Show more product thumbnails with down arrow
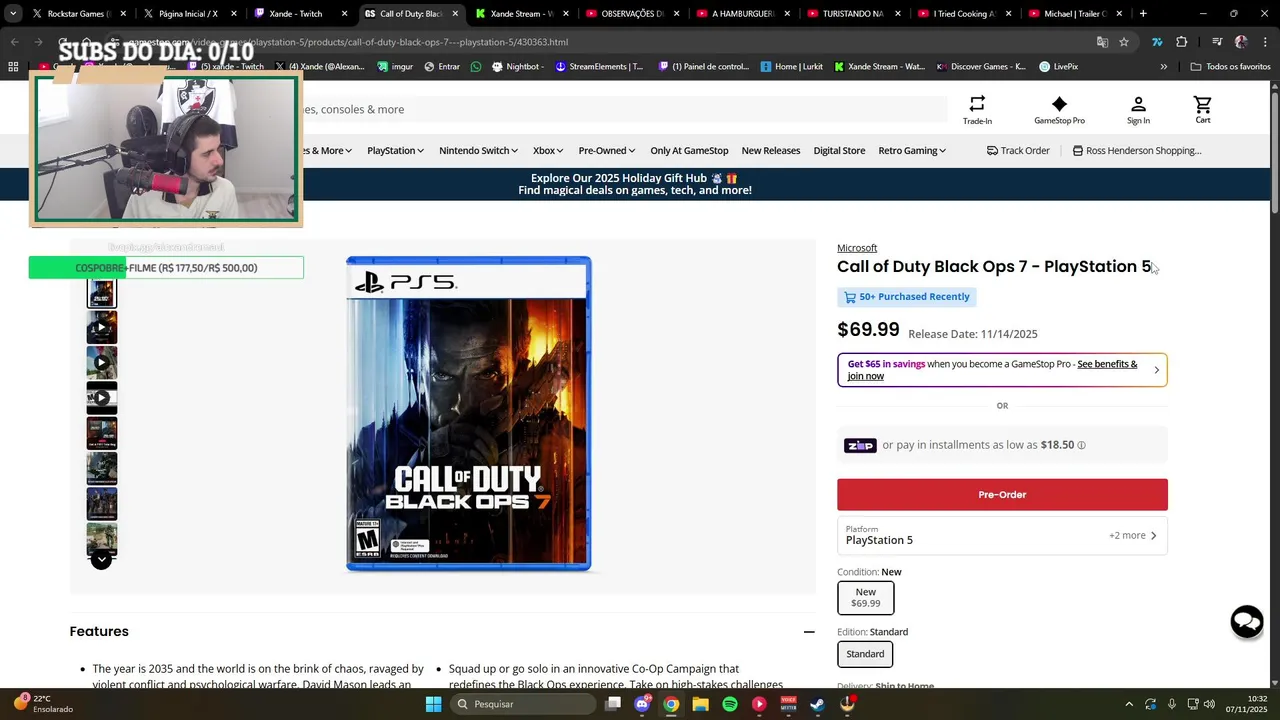1280x720 pixels. [x=101, y=560]
